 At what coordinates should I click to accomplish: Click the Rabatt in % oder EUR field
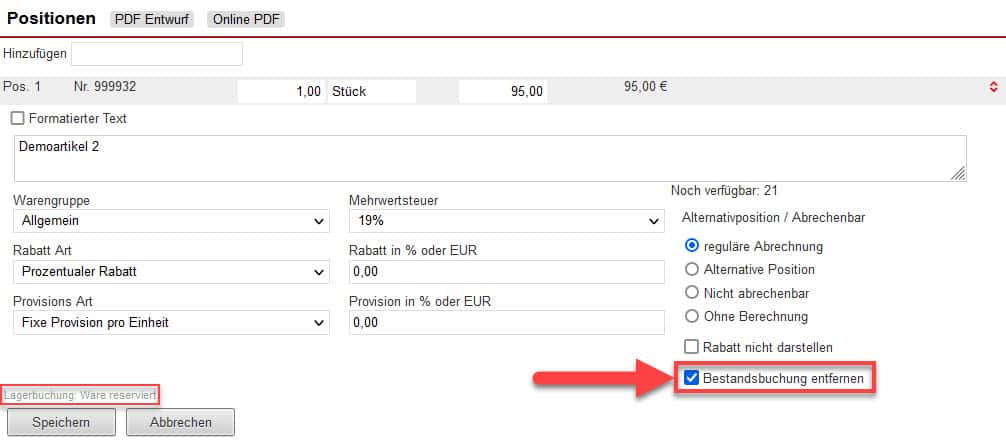tap(506, 272)
